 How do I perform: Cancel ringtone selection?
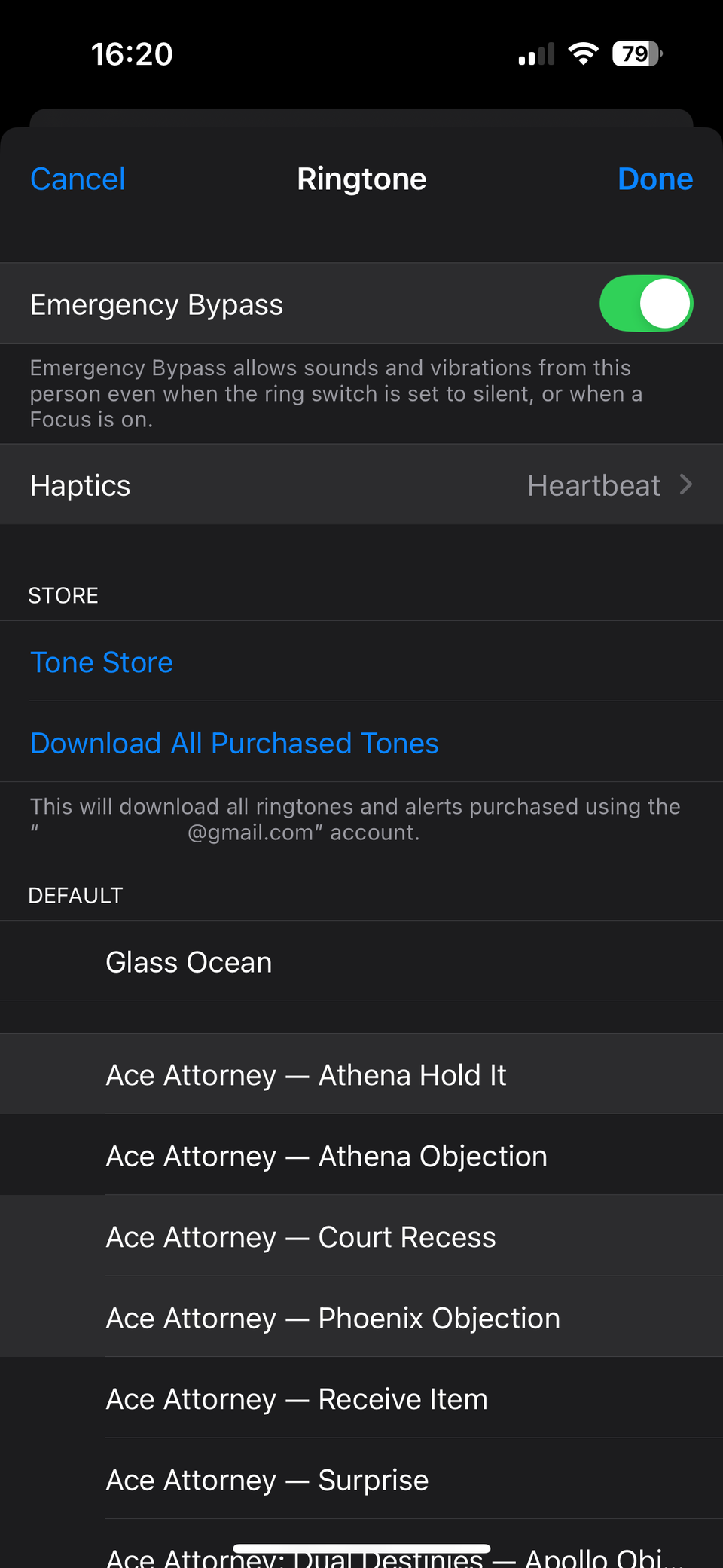point(78,179)
